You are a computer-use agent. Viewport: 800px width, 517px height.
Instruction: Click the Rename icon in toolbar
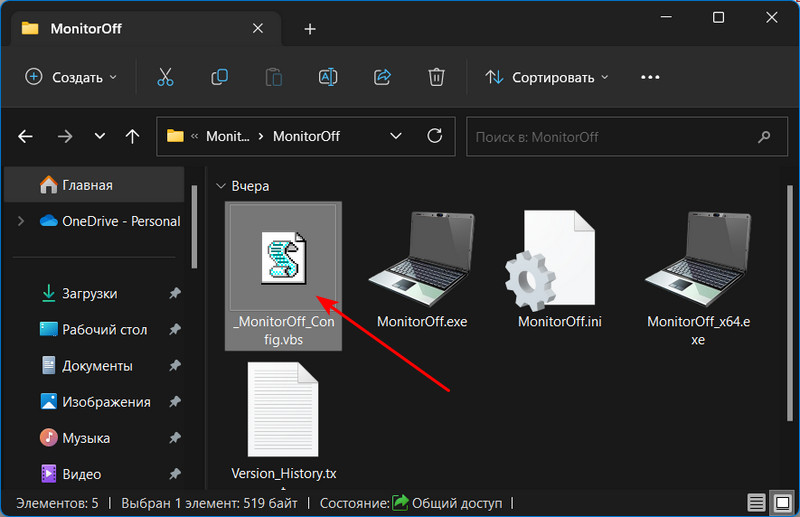coord(328,77)
